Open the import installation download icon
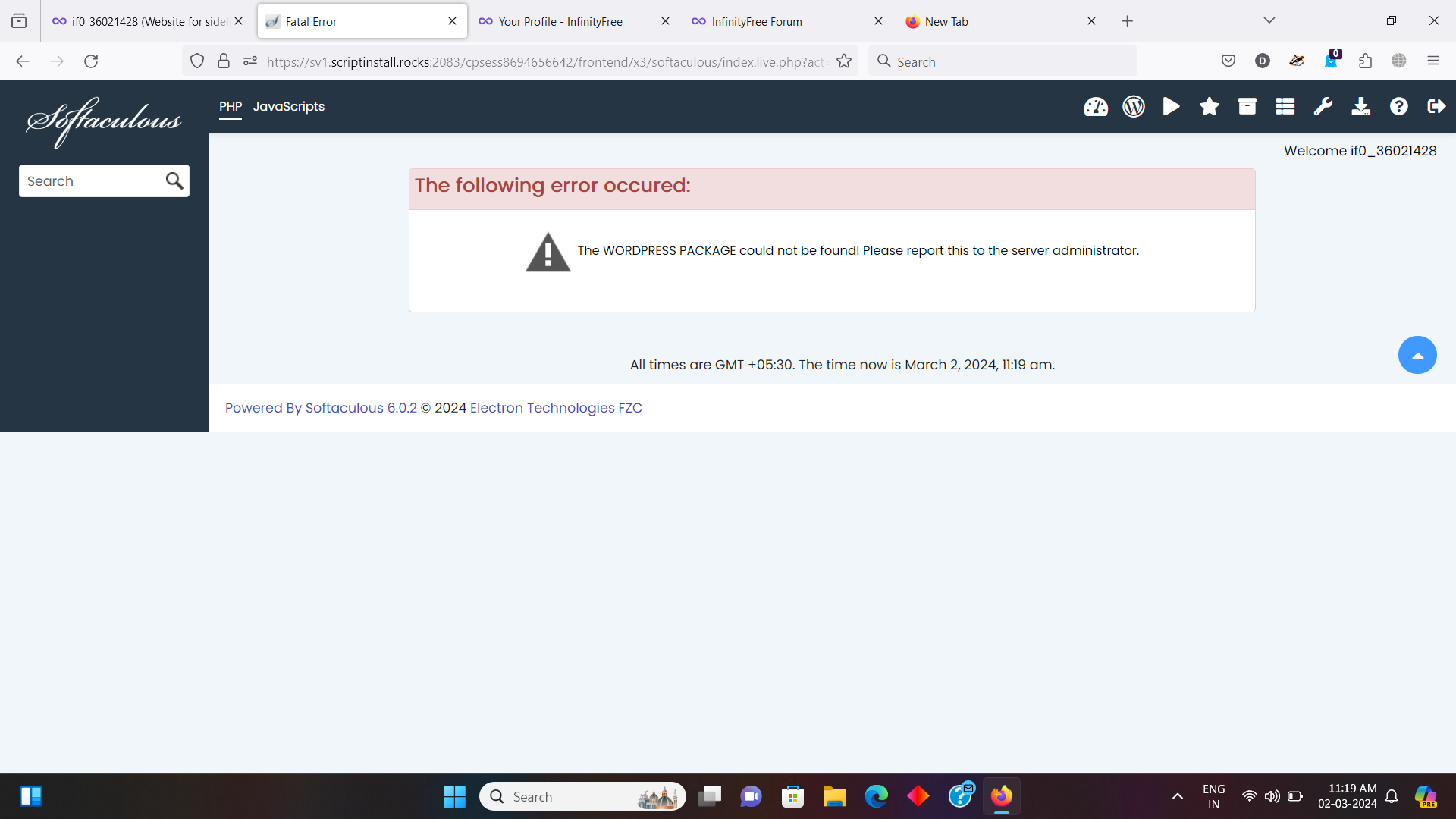 [1361, 107]
